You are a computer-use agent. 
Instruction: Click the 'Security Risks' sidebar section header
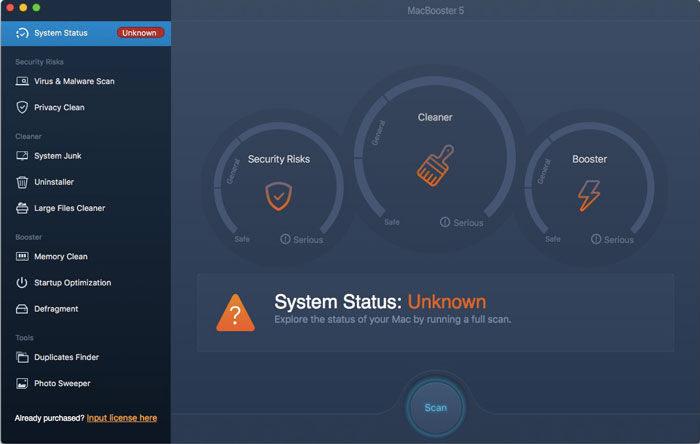(x=39, y=62)
